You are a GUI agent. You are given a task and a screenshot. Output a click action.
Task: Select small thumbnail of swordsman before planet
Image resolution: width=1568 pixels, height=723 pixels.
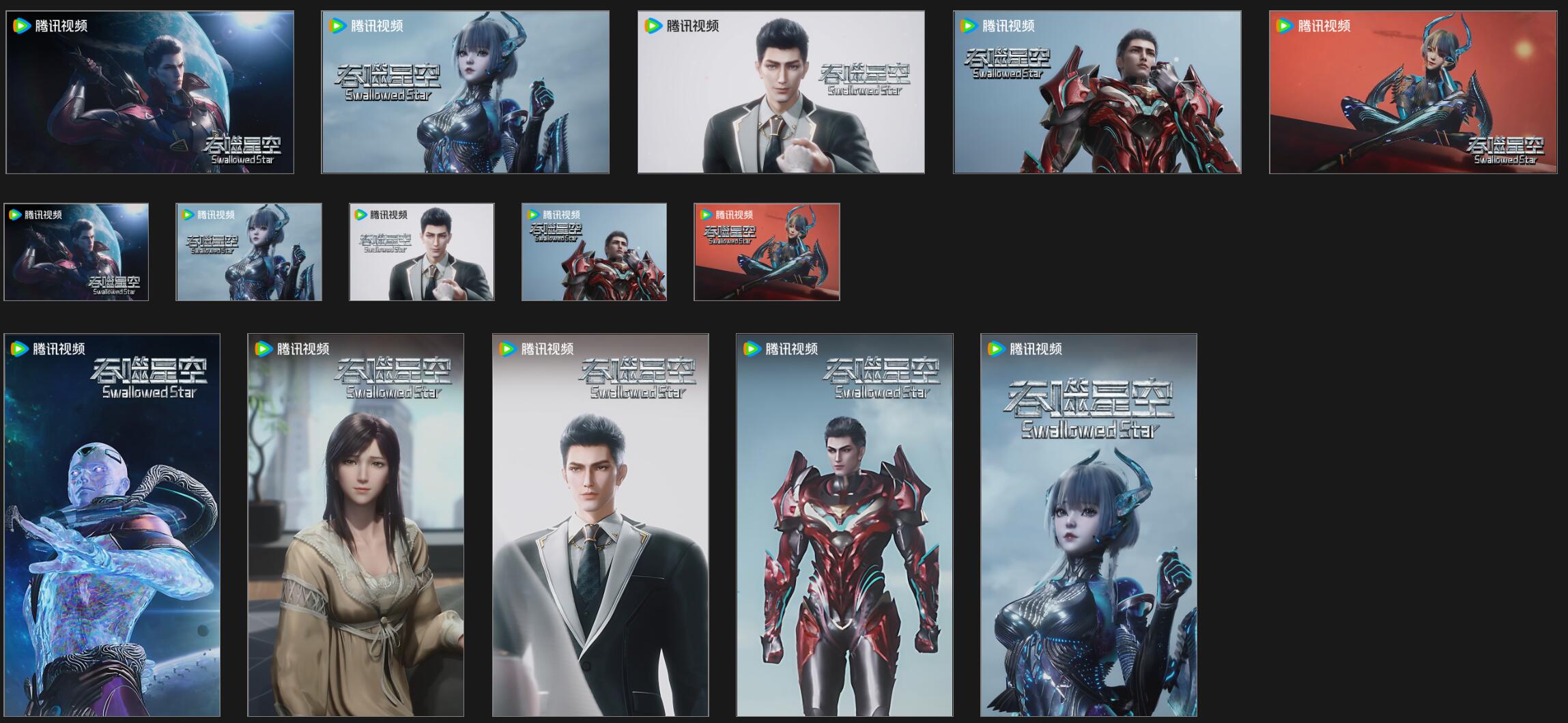pyautogui.click(x=76, y=252)
